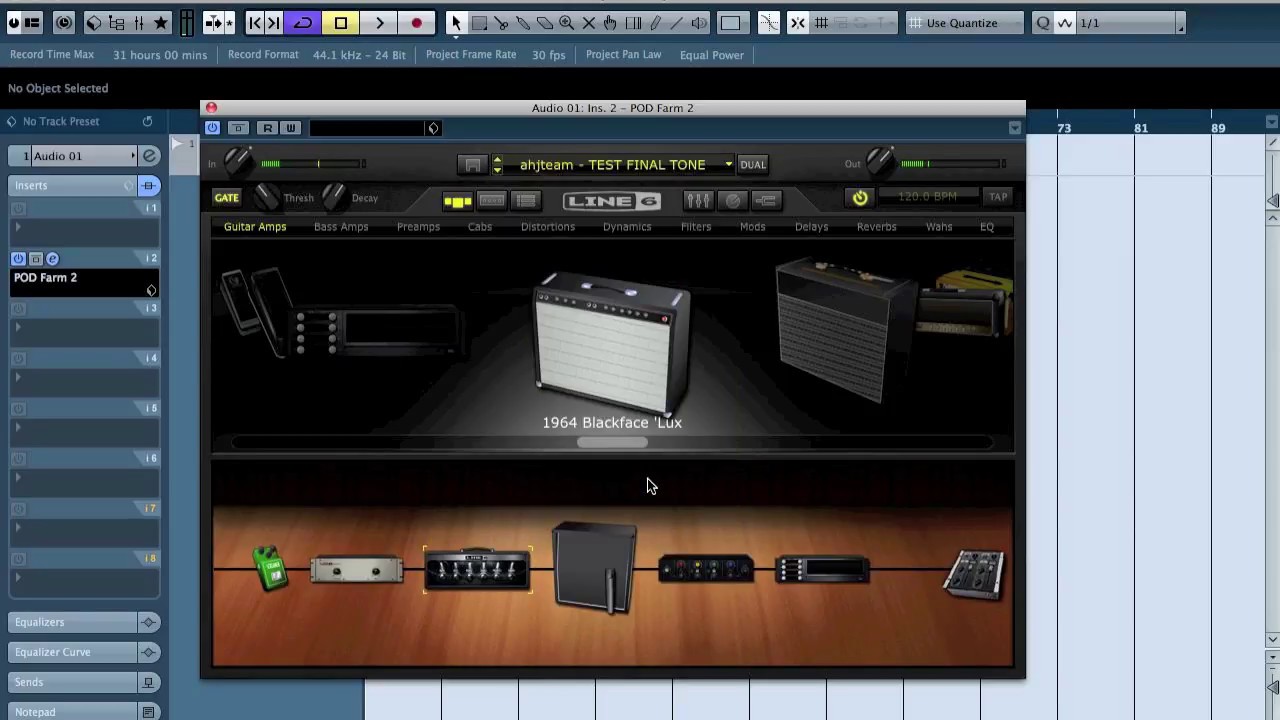Step through presets with yellow up/down arrows
The width and height of the screenshot is (1280, 720).
point(497,165)
